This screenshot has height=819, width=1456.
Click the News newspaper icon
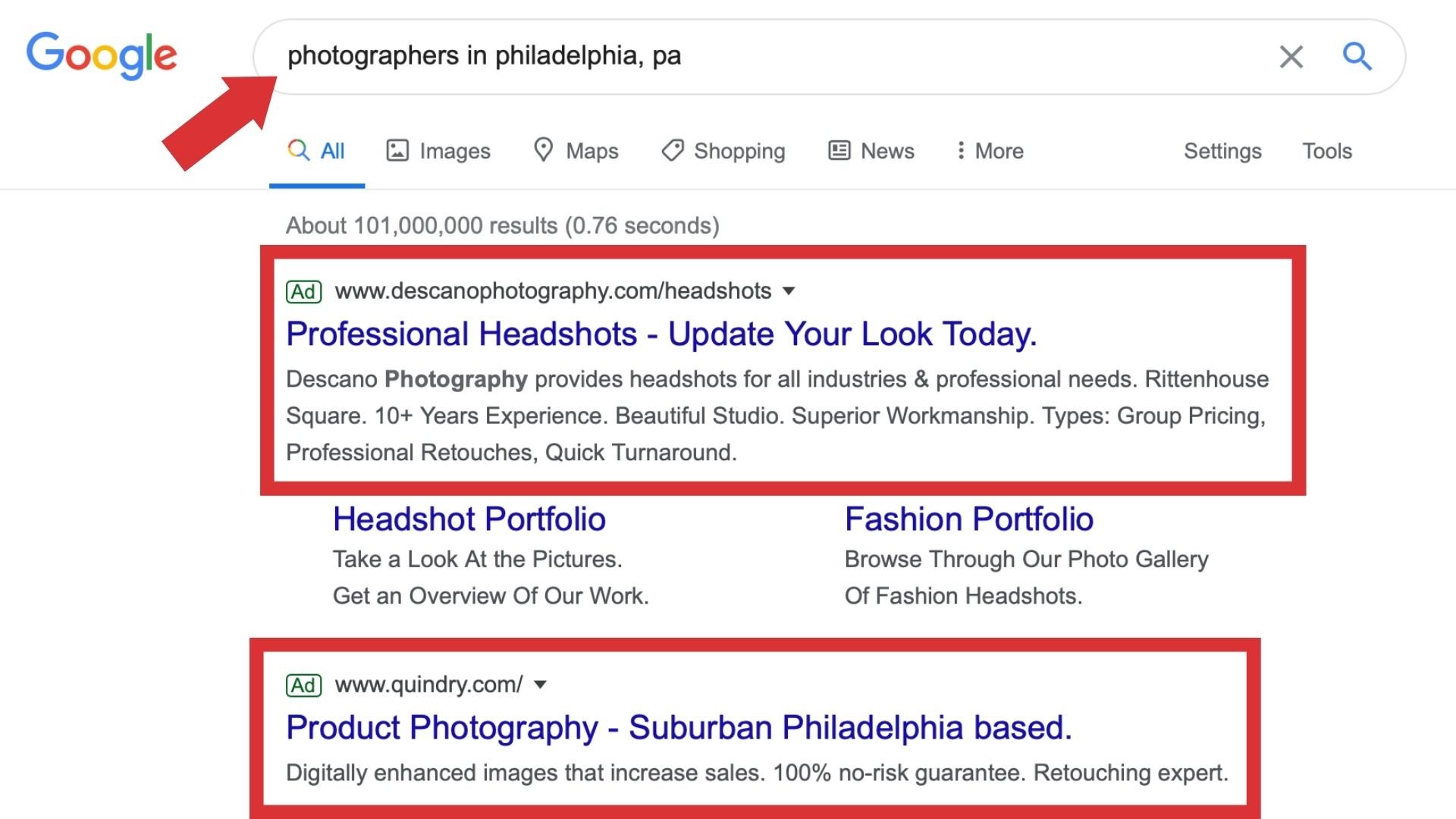click(839, 150)
